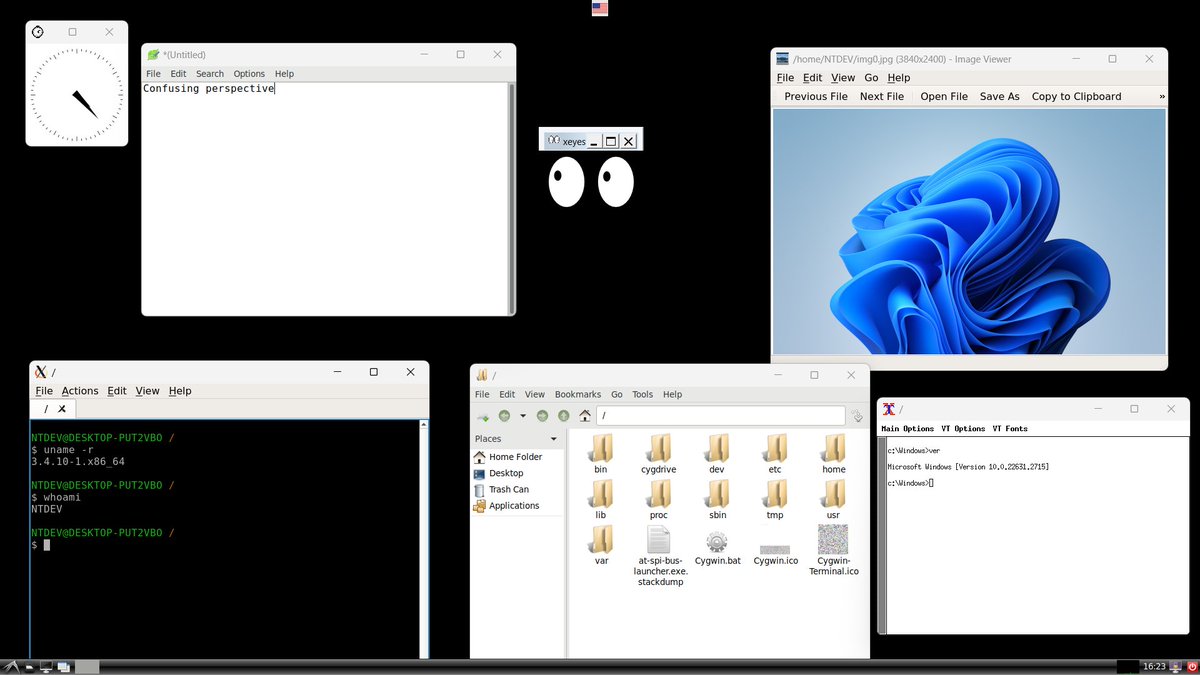Viewport: 1200px width, 675px height.
Task: Click Previous File in Image Viewer
Action: coord(816,97)
